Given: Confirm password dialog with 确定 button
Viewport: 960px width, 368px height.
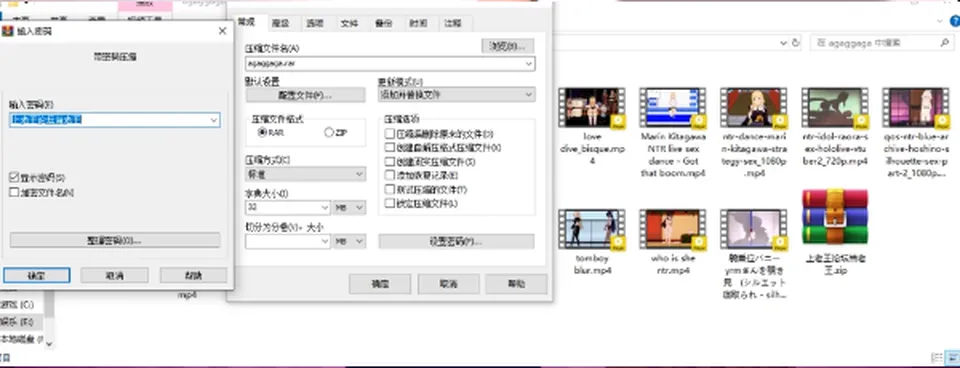Looking at the screenshot, I should (x=36, y=275).
